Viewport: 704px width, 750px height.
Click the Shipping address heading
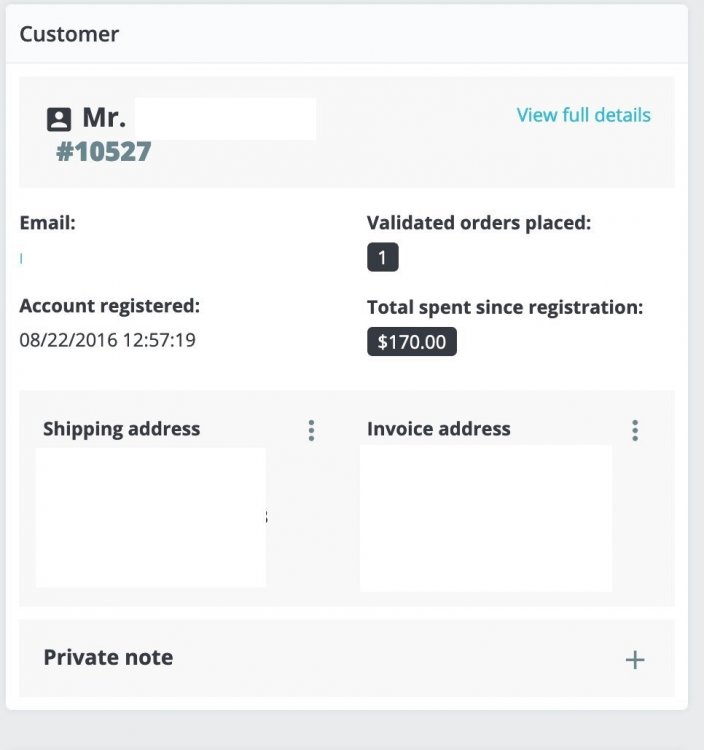click(121, 429)
